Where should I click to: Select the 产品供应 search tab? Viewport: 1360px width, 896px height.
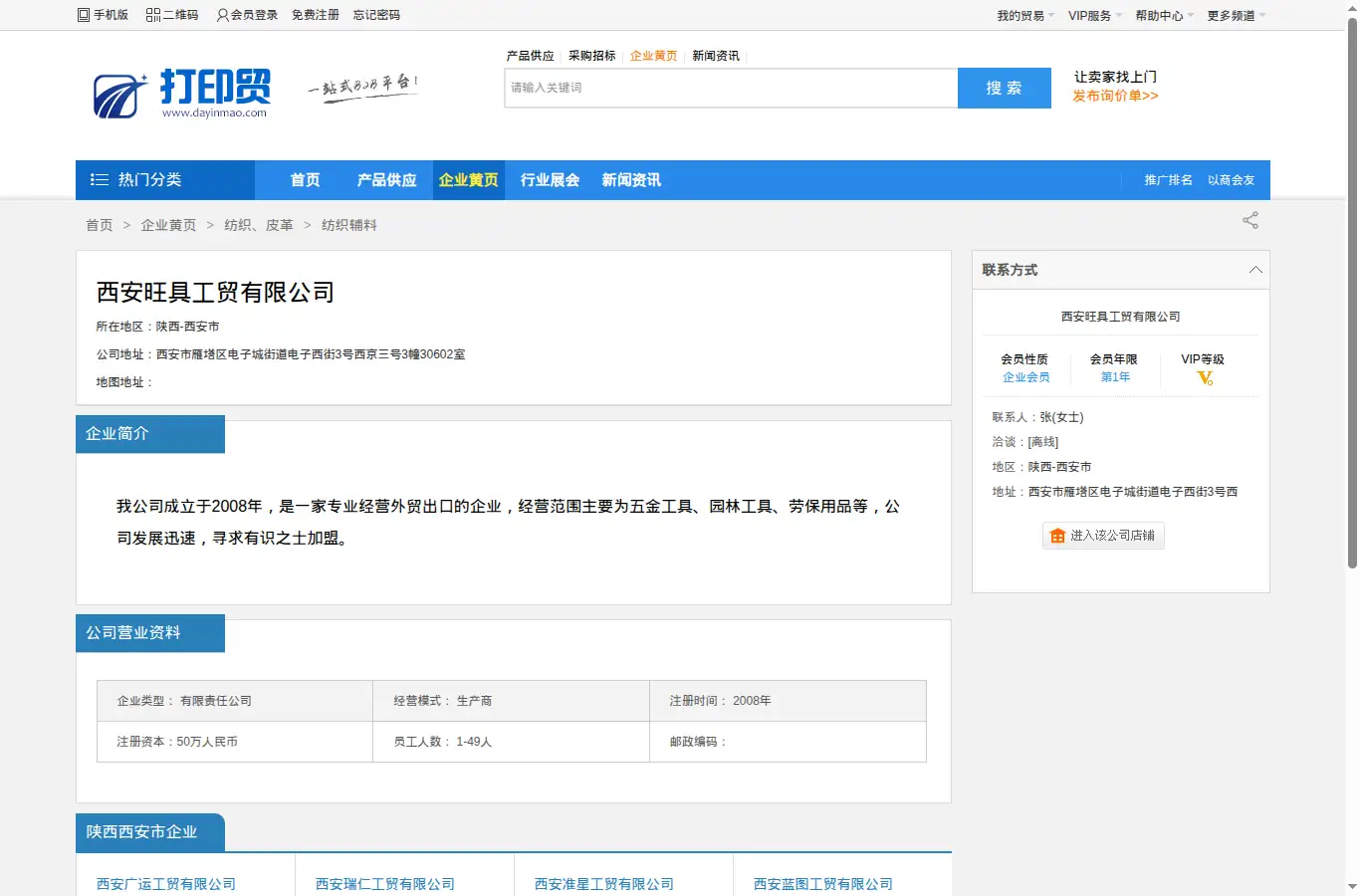[x=531, y=56]
